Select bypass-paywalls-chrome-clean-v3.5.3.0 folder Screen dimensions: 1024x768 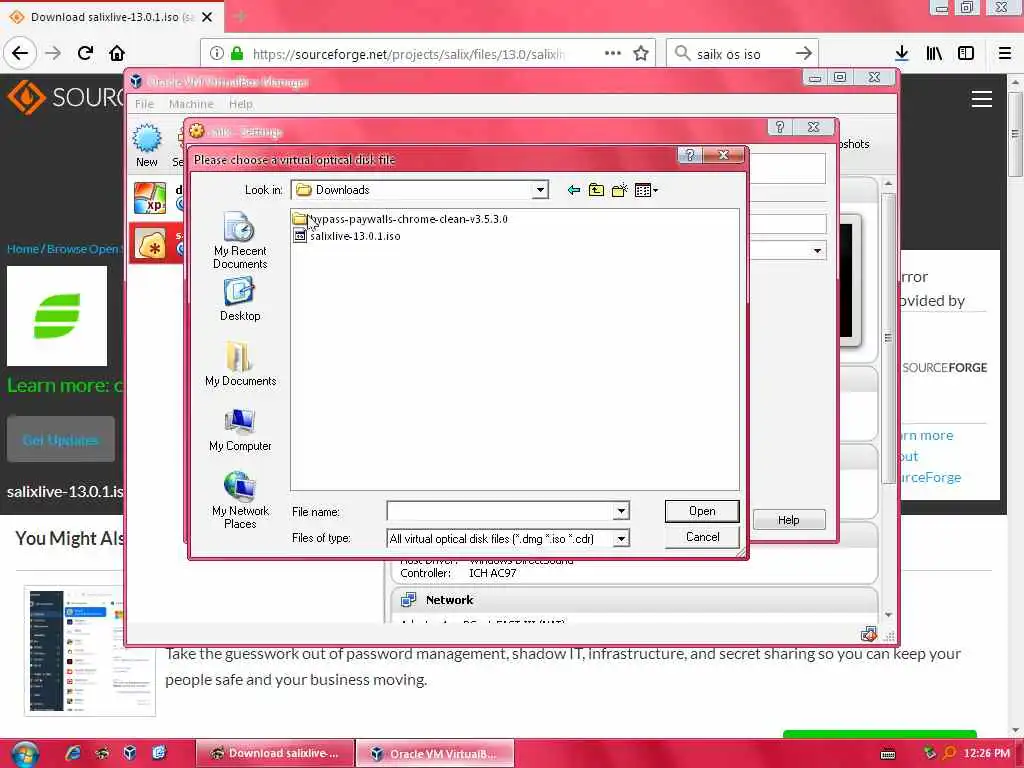(x=400, y=219)
